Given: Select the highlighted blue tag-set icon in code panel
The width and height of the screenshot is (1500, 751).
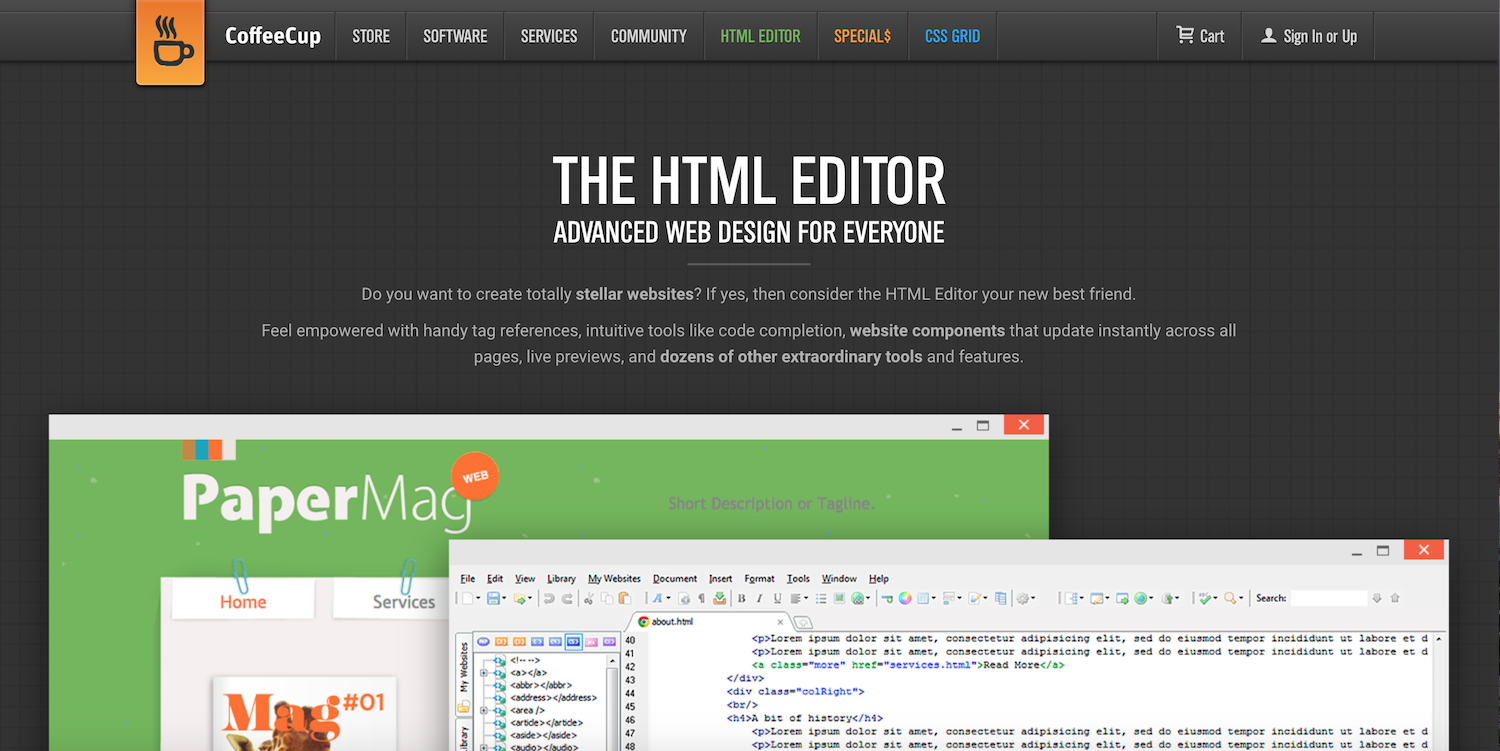Looking at the screenshot, I should click(573, 642).
